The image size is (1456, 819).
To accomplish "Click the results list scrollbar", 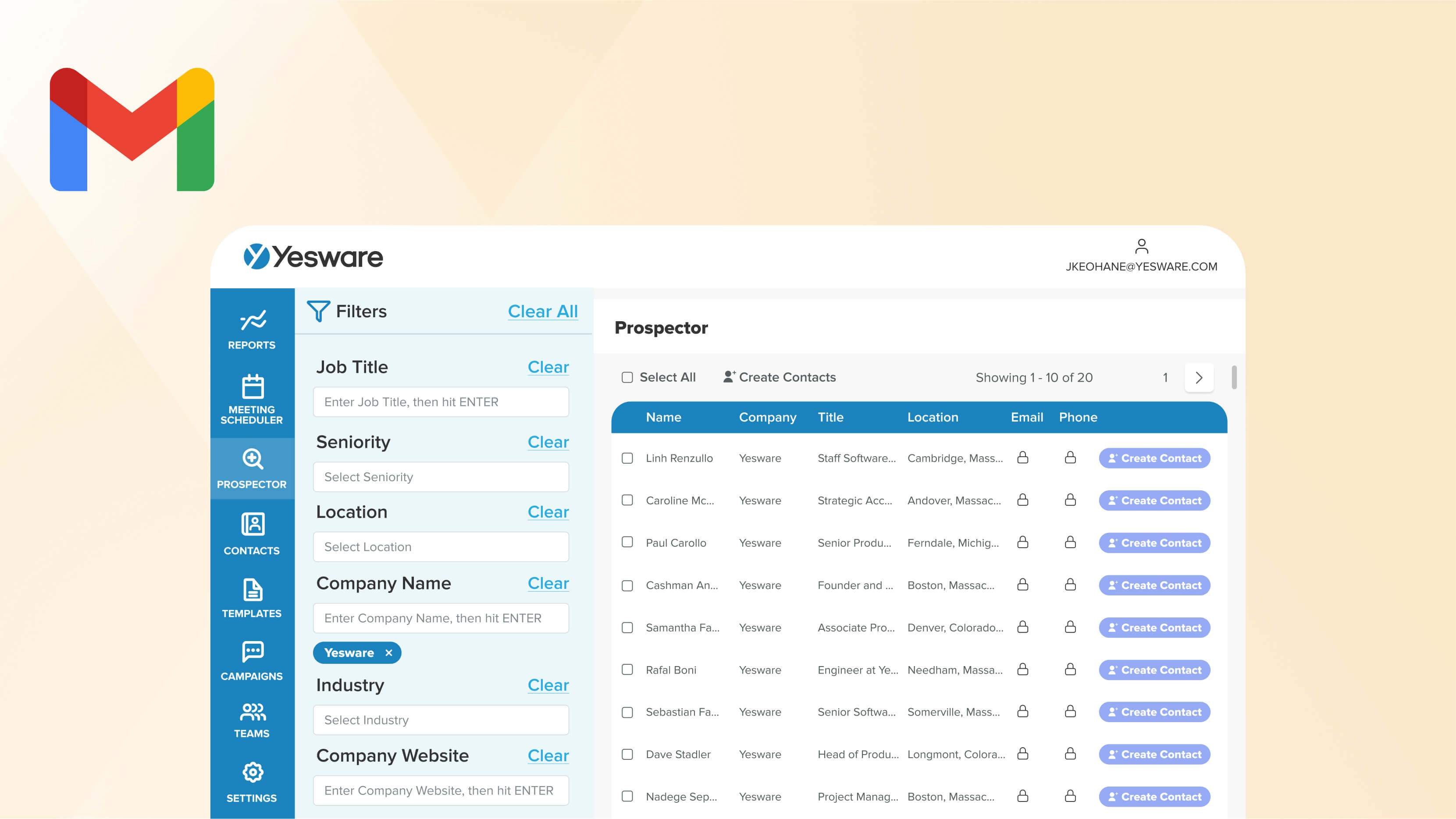I will click(x=1234, y=377).
